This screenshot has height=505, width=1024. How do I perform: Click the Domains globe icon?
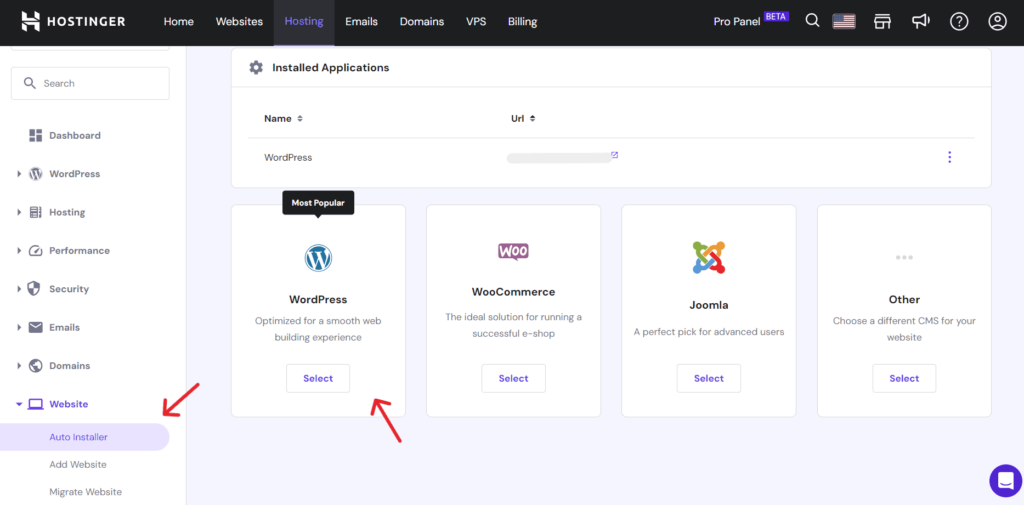click(36, 366)
